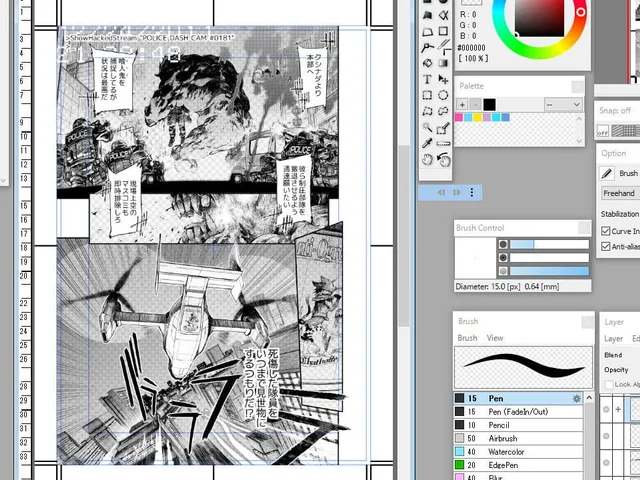Click the canvas vertical scrollbar
This screenshot has width=640, height=480.
coord(404,236)
